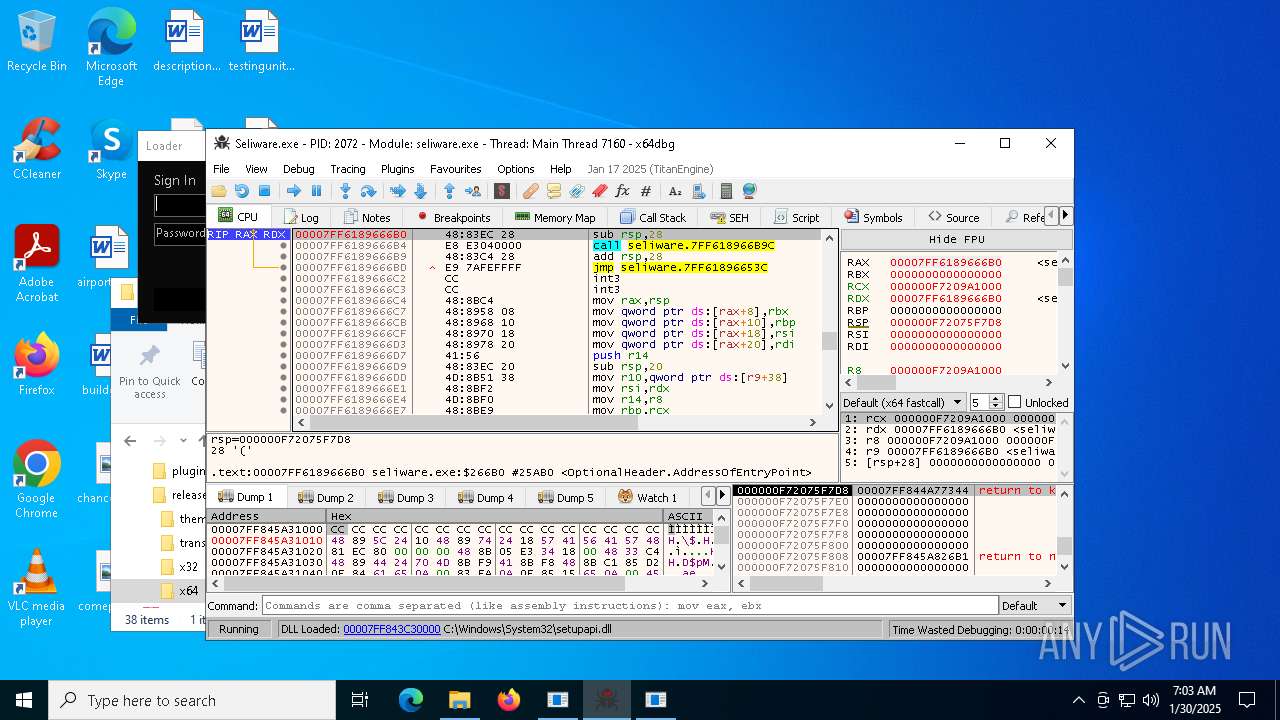Click the Intermodular calls toolbar icon
The image size is (1280, 720).
[698, 191]
